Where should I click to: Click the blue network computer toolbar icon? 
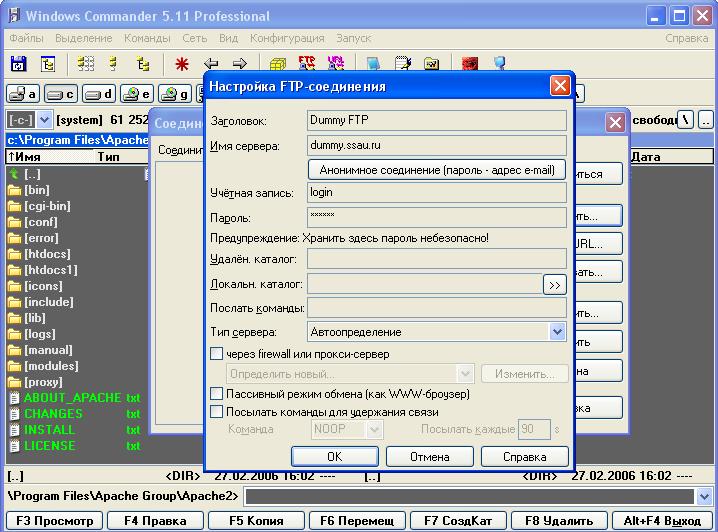tap(500, 63)
